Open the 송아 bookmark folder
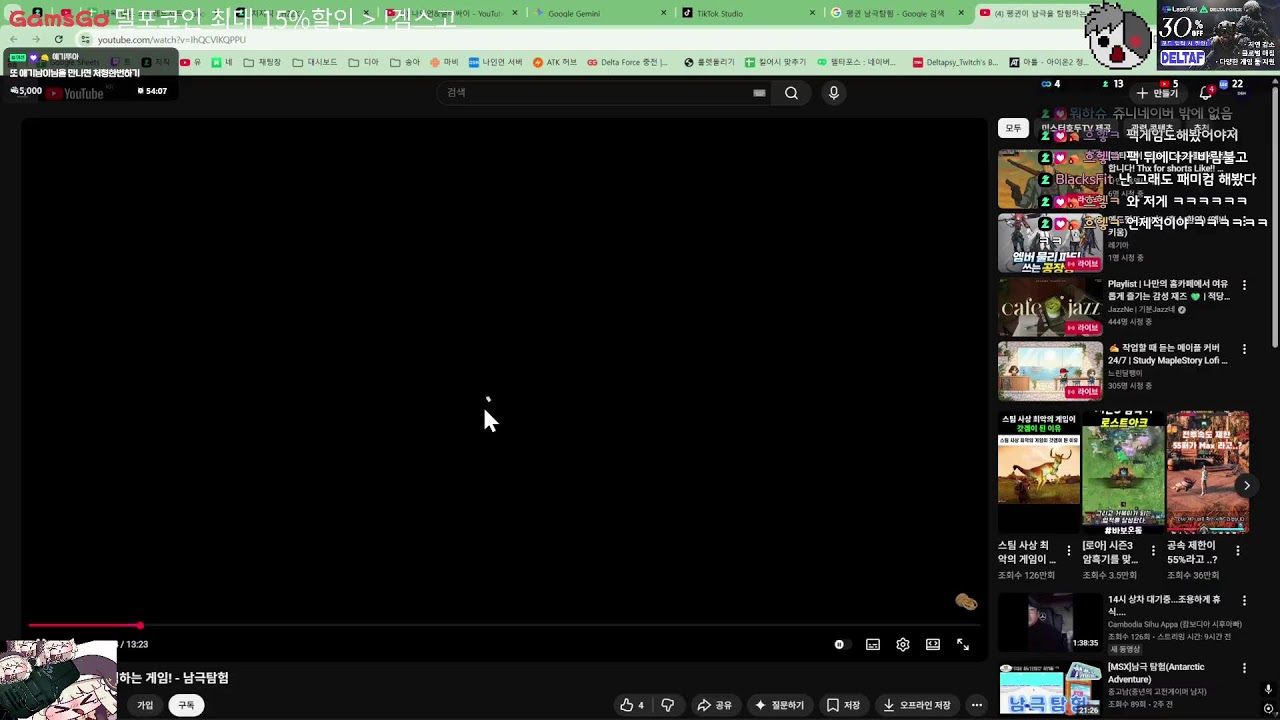Viewport: 1280px width, 720px height. coord(404,62)
